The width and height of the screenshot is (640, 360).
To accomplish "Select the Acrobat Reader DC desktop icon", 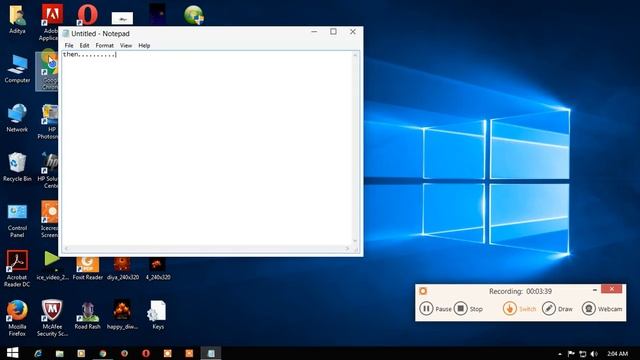I will (17, 269).
